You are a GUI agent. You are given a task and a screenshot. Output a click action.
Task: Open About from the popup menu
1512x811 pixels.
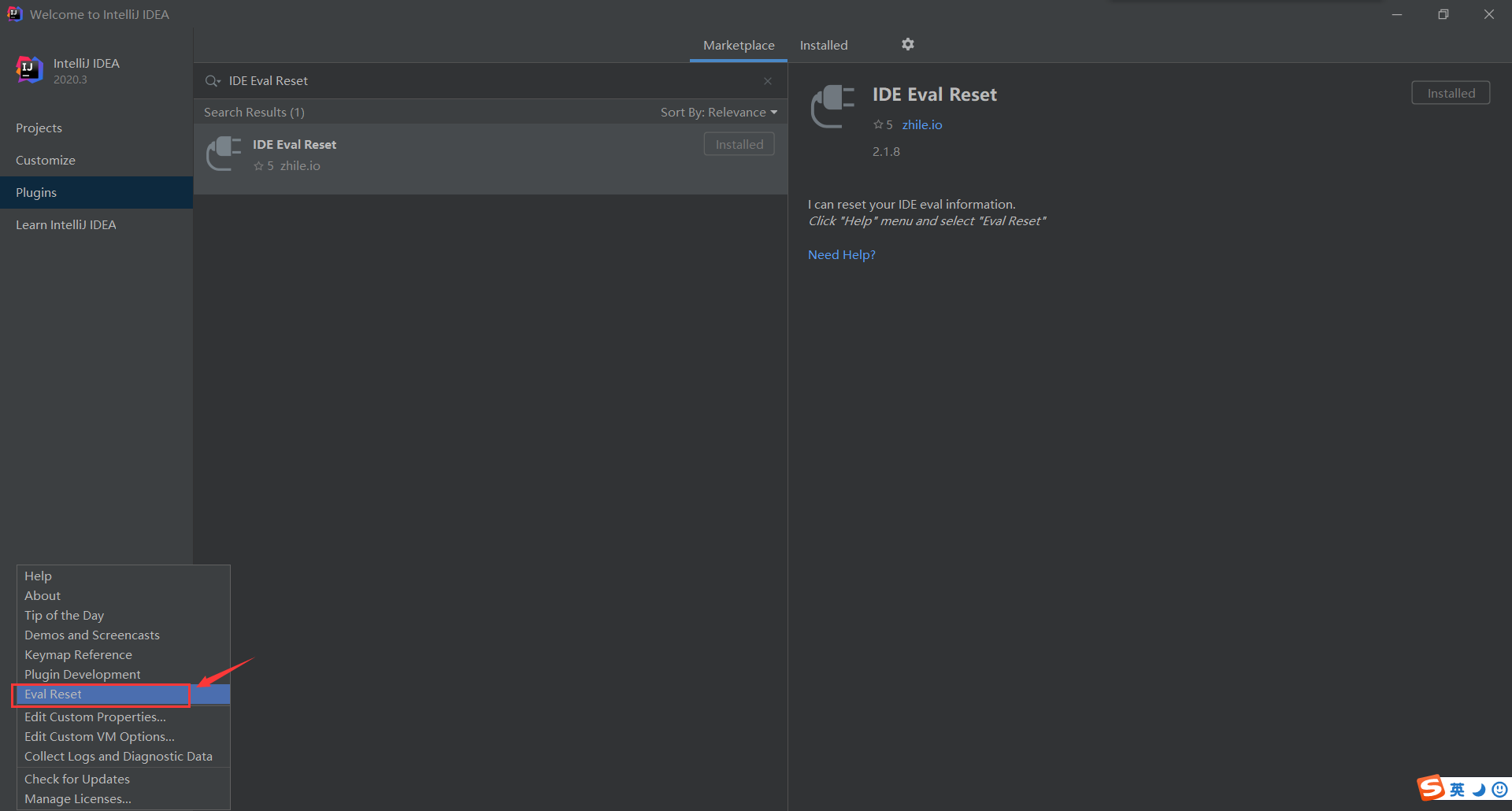pyautogui.click(x=124, y=596)
